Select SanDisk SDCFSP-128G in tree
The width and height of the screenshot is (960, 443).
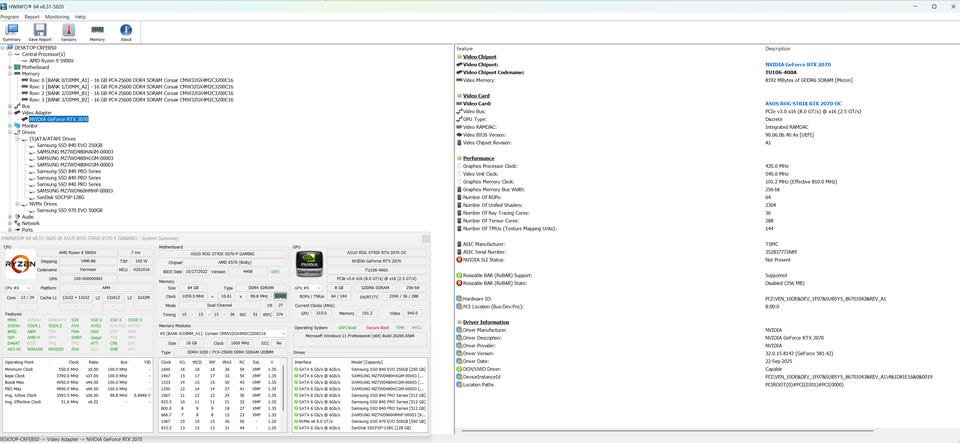[x=63, y=197]
